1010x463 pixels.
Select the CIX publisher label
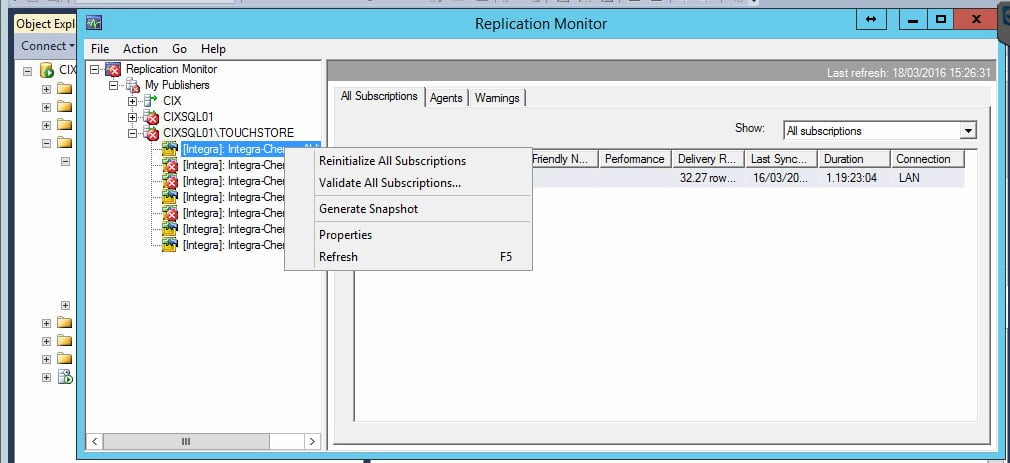pyautogui.click(x=173, y=101)
